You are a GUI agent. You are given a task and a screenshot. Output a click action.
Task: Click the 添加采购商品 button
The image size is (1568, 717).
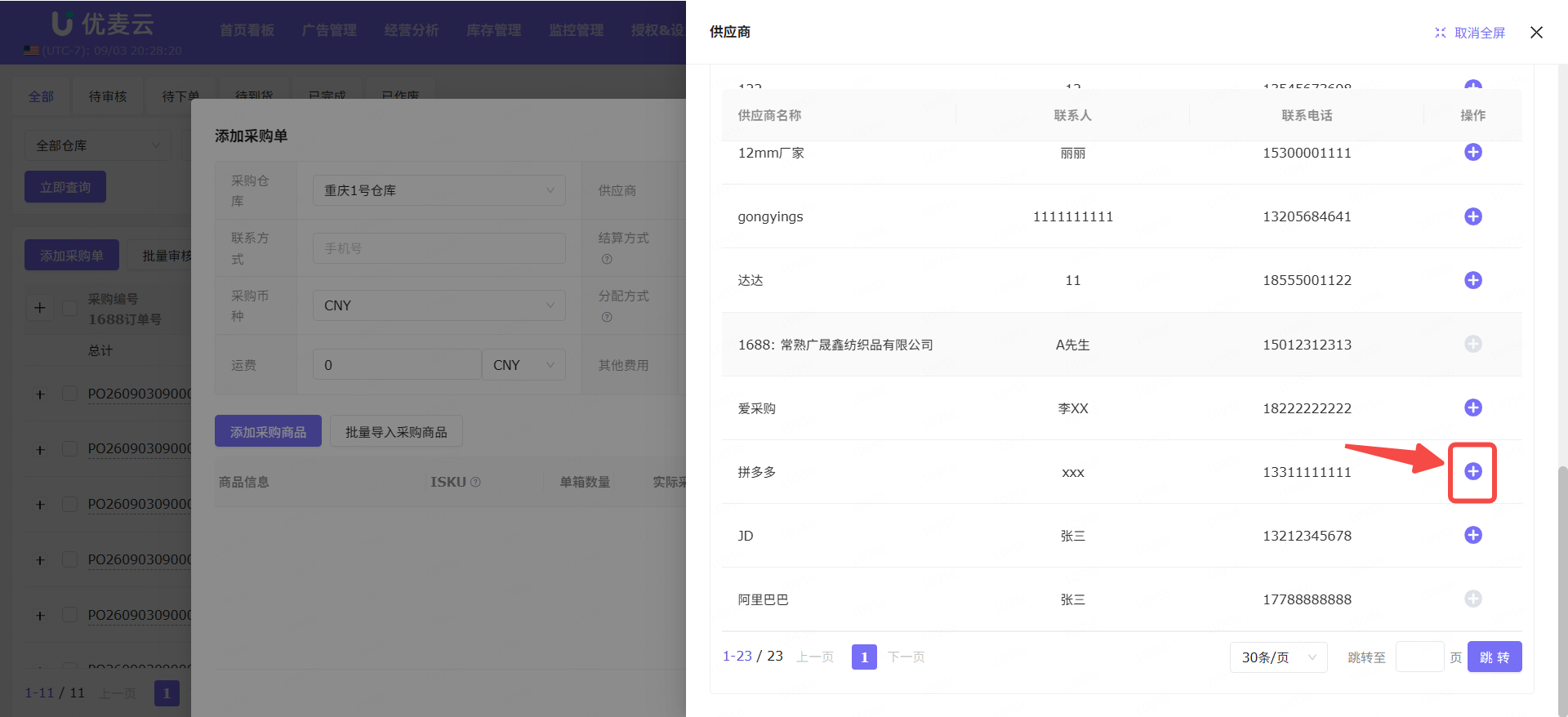tap(268, 431)
